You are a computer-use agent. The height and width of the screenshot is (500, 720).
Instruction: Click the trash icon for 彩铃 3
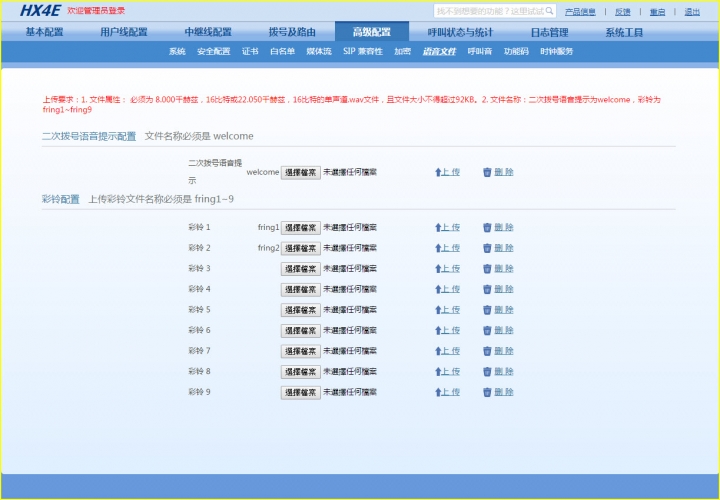487,269
